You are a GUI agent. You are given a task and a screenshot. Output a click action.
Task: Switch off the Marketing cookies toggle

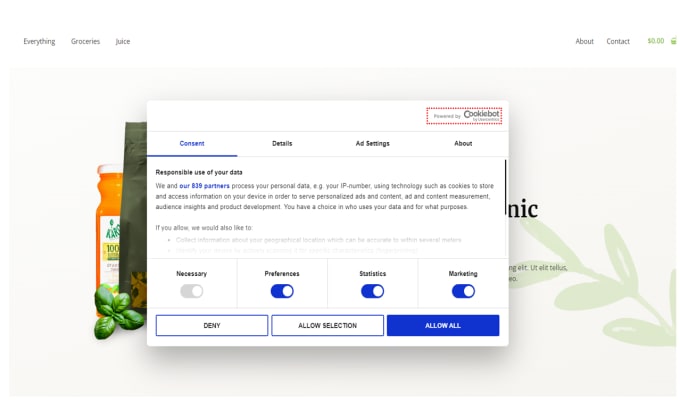(463, 291)
